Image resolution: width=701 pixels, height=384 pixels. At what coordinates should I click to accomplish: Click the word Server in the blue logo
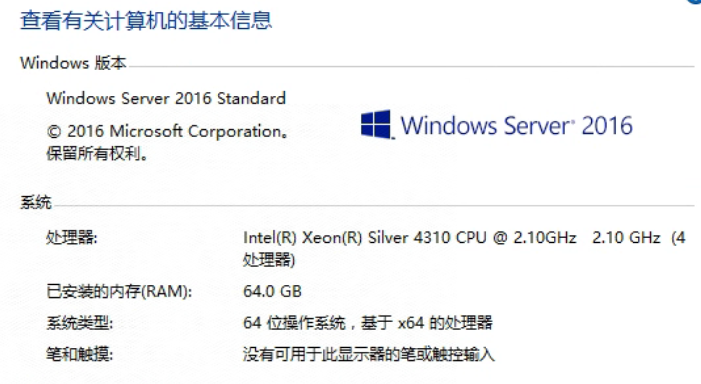tap(536, 126)
